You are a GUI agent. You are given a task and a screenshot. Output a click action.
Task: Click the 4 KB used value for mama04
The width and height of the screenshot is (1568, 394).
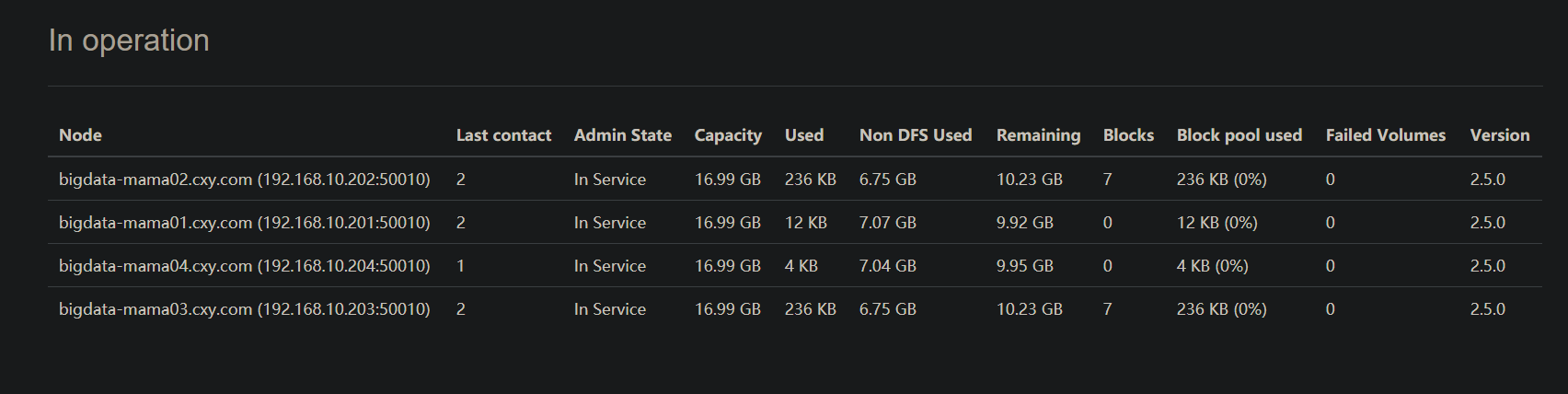(801, 266)
